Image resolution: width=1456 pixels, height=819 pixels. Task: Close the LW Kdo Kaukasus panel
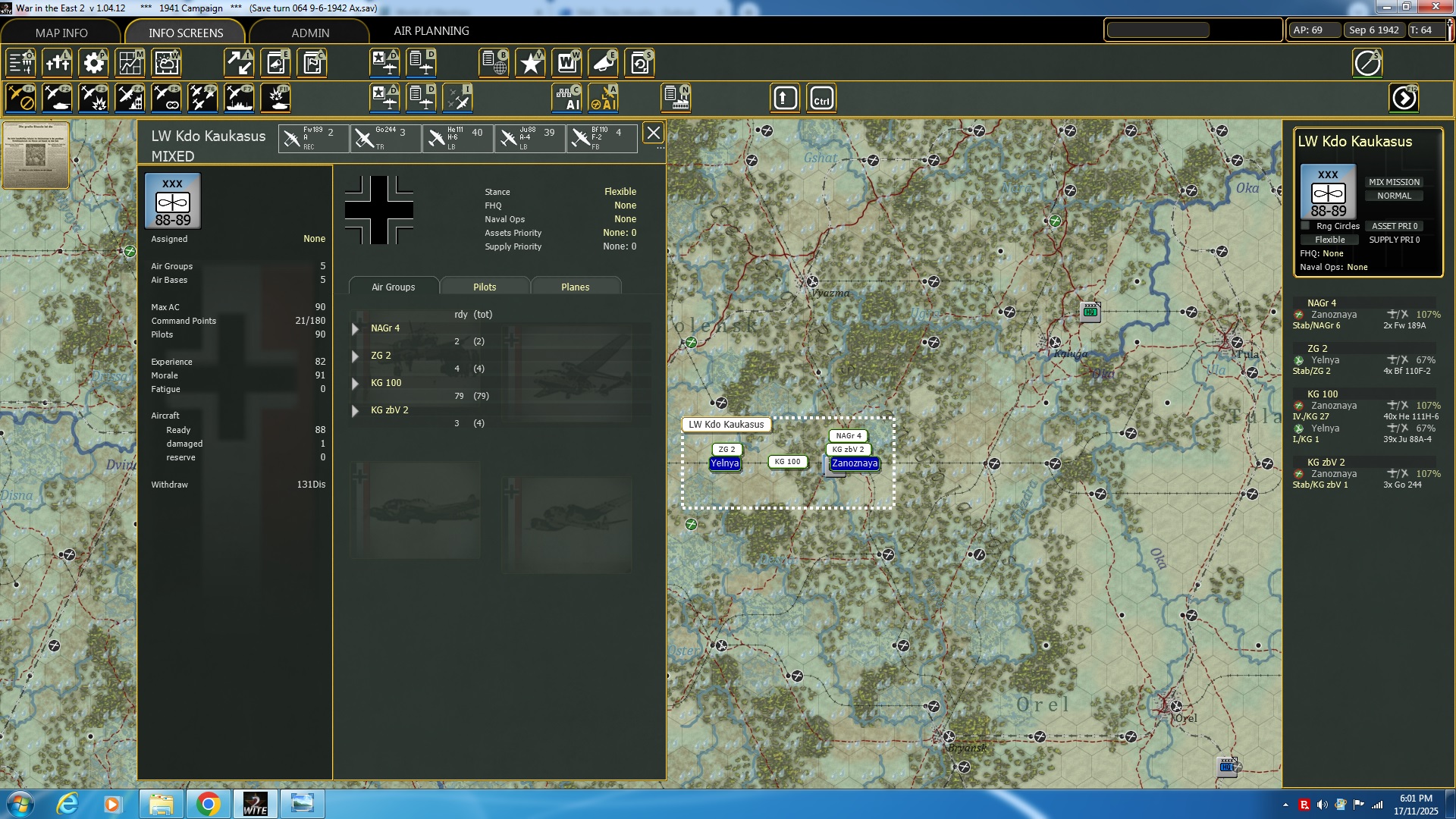click(653, 133)
